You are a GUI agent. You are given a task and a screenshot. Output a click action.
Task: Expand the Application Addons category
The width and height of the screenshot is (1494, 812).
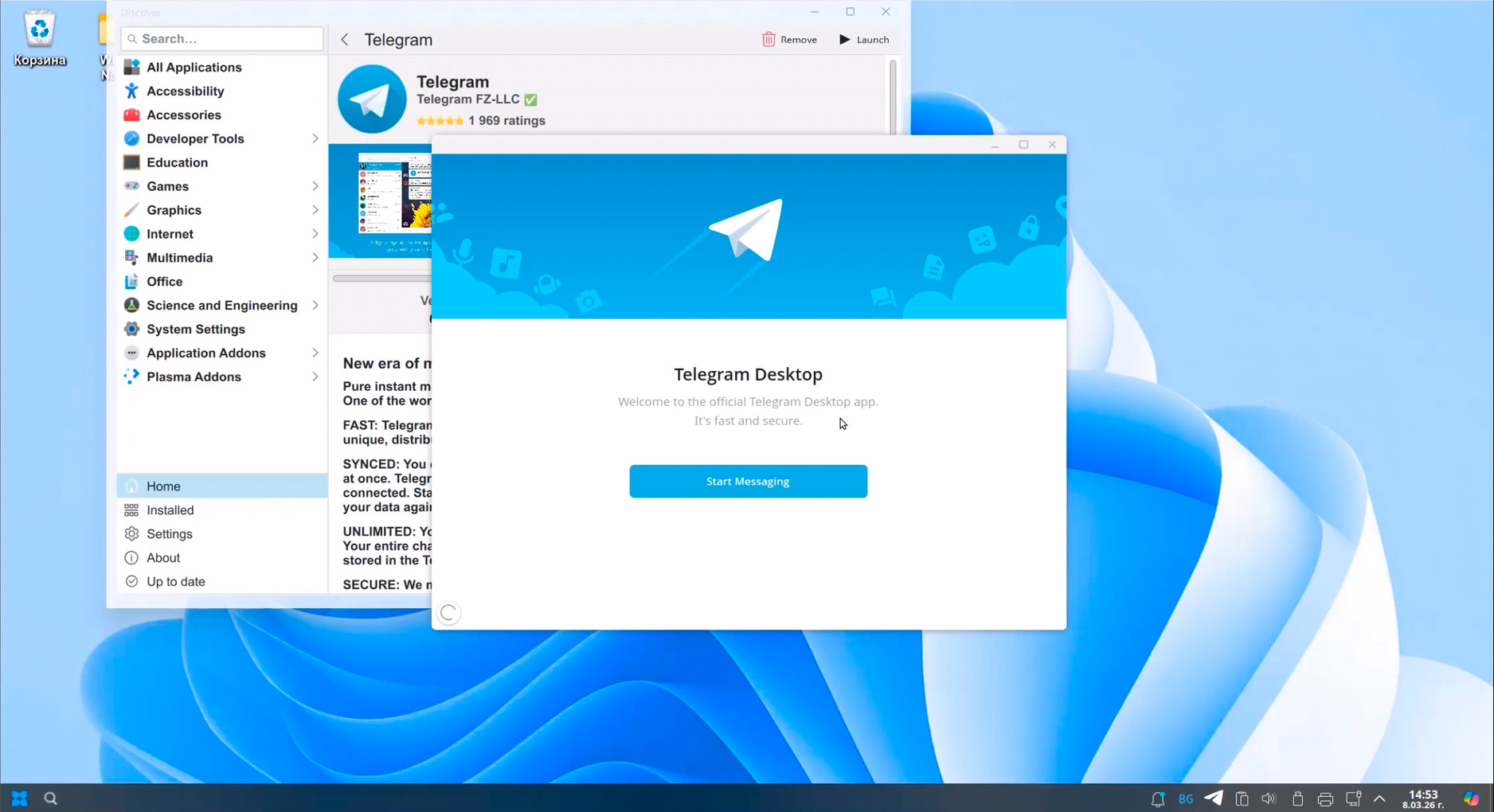point(315,353)
